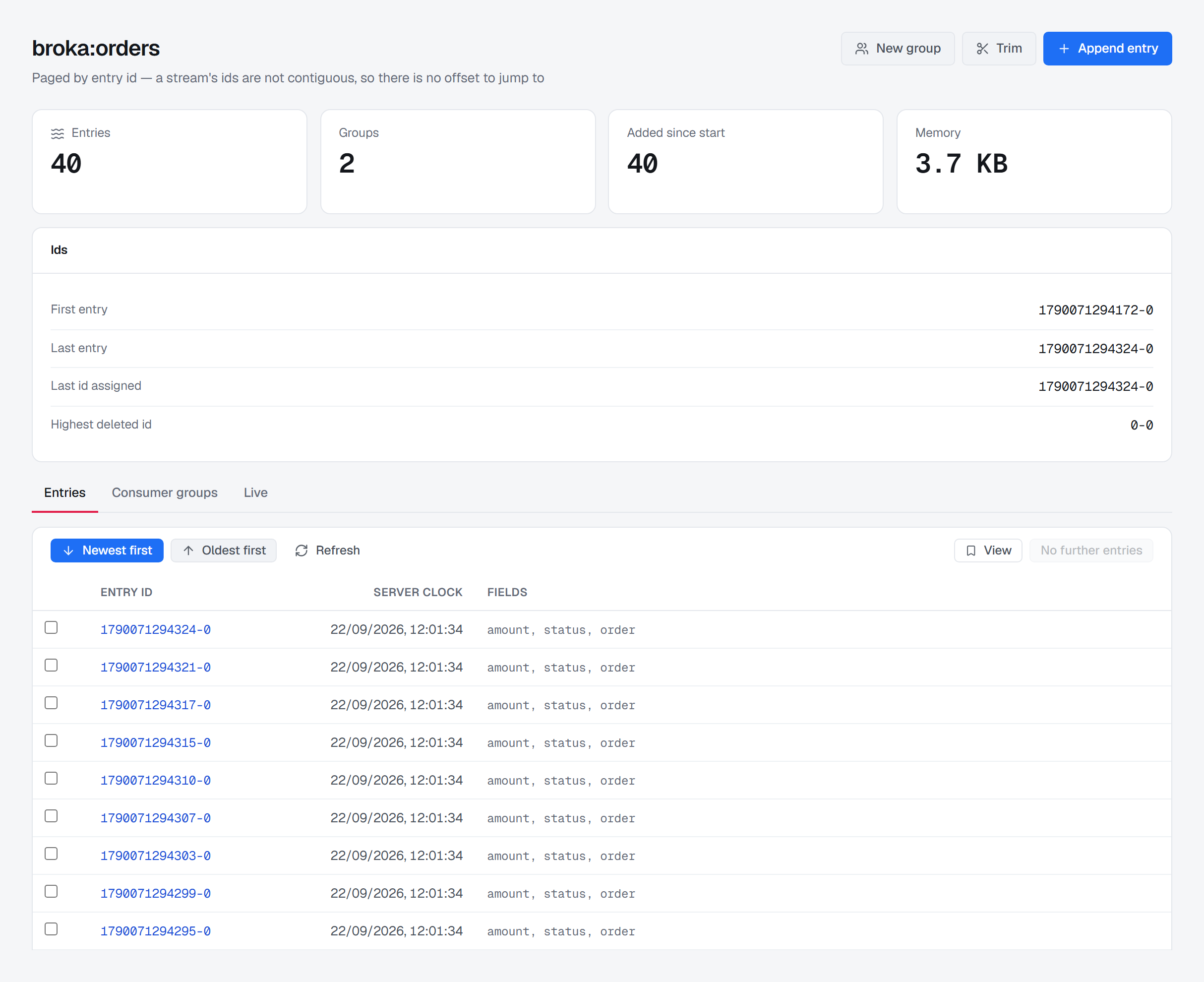Switch to the Consumer groups tab
Screen dimensions: 1204x982
click(165, 492)
